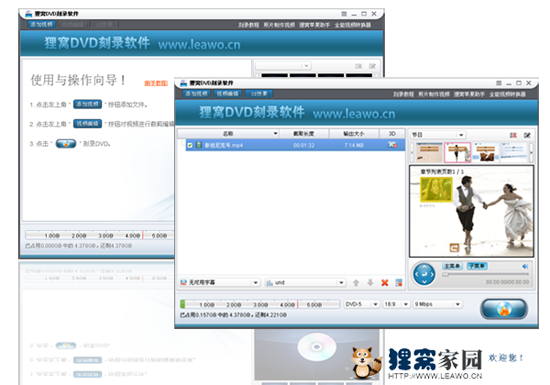Open template dropdown in back window

(x=283, y=66)
